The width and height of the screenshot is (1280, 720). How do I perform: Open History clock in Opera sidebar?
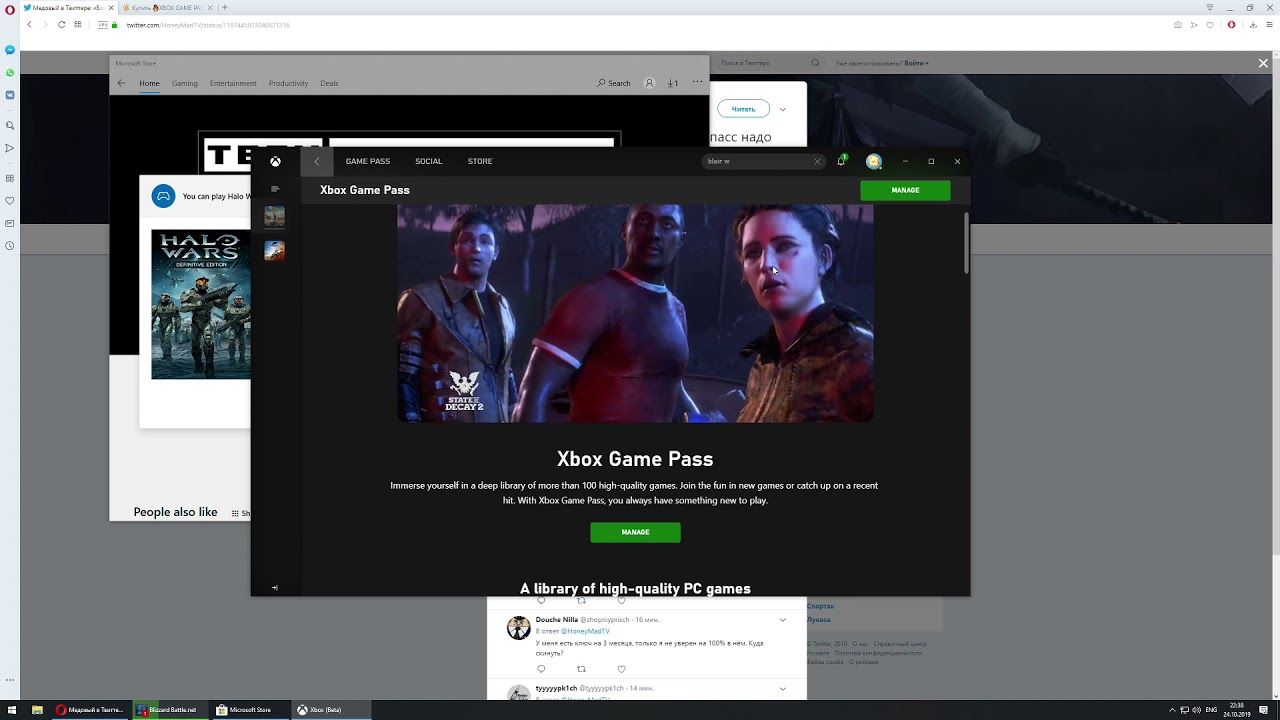point(10,246)
